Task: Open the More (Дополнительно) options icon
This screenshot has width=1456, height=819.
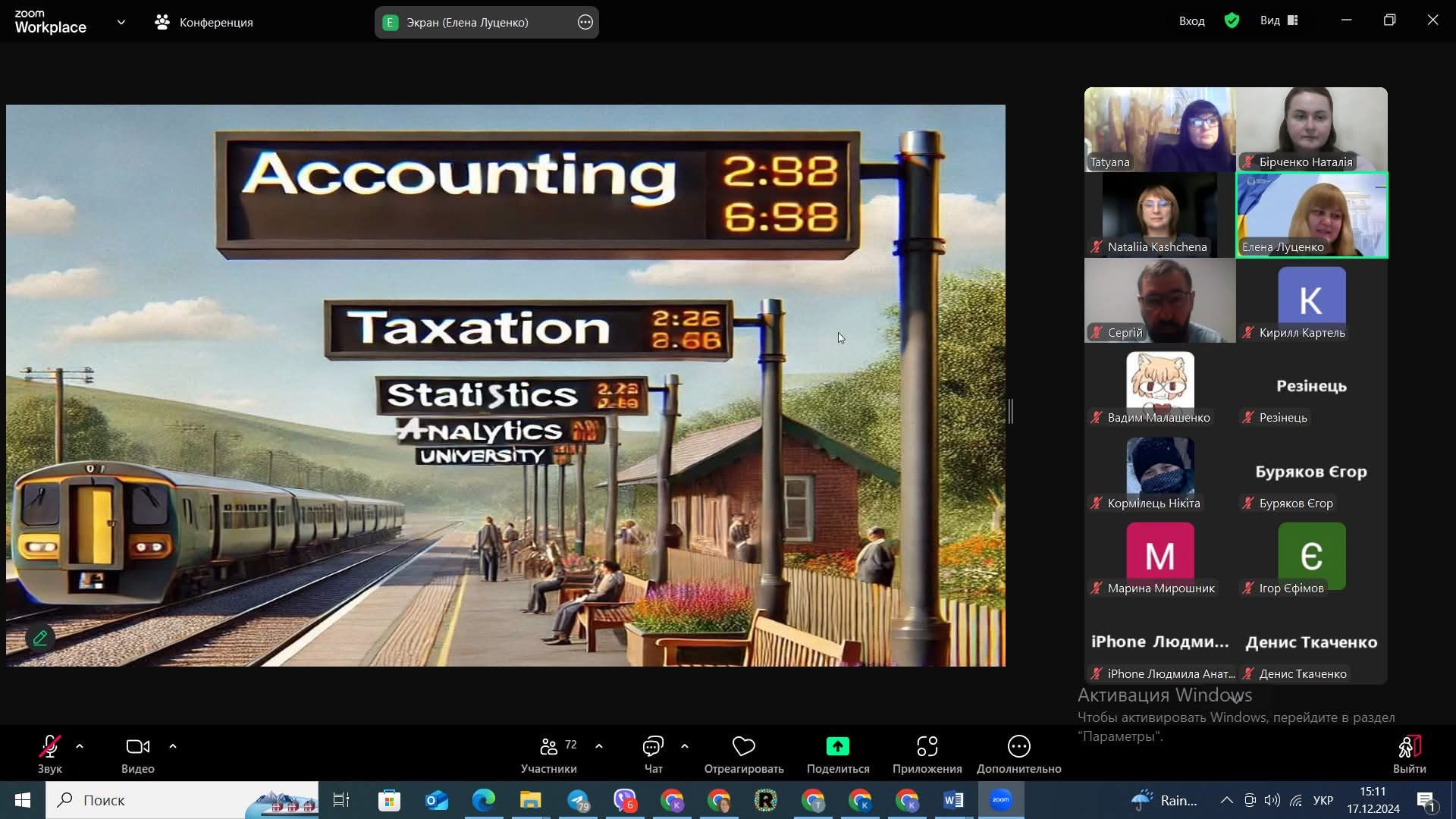Action: [x=1018, y=747]
